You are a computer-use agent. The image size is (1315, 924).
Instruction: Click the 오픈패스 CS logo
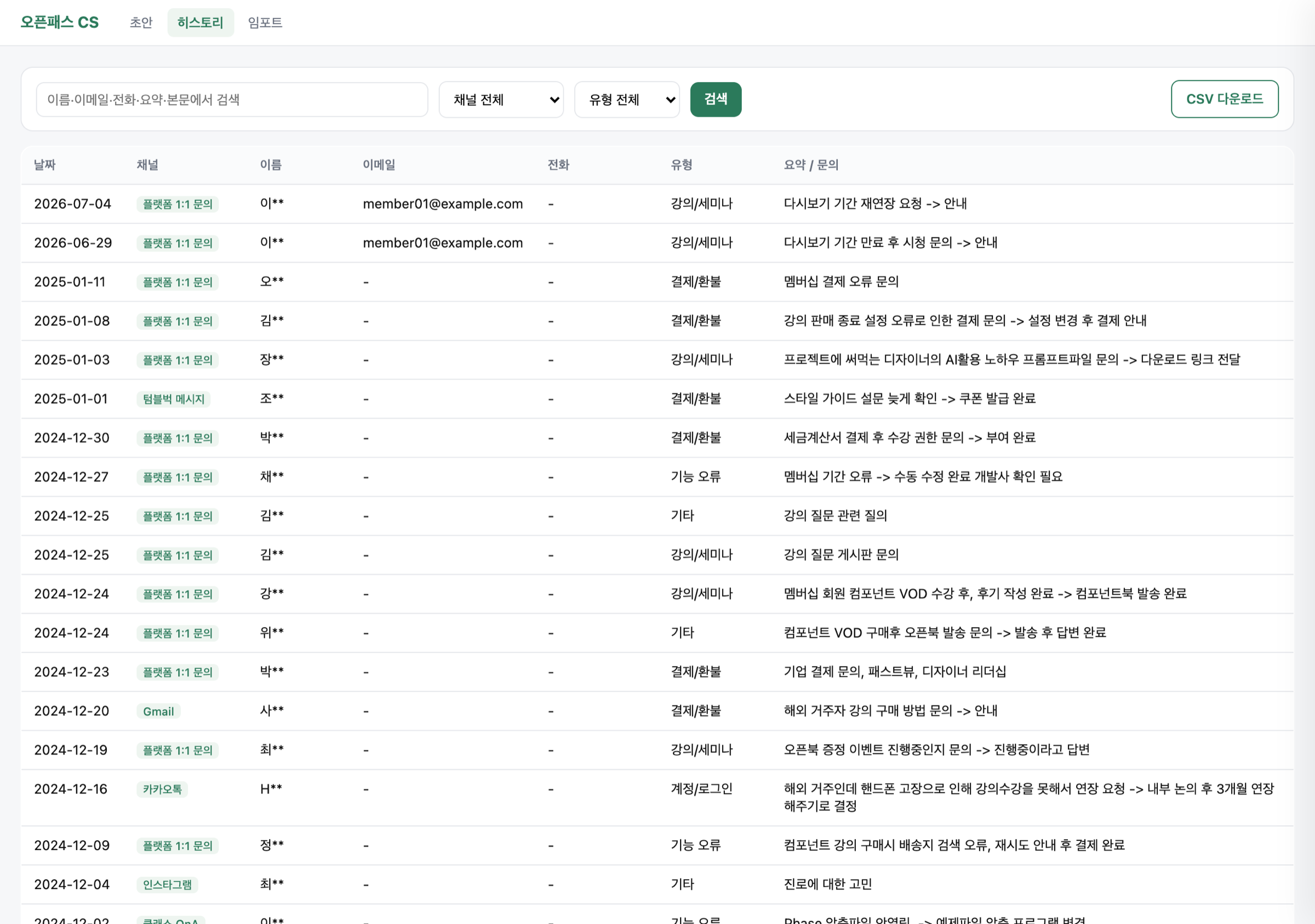(60, 22)
